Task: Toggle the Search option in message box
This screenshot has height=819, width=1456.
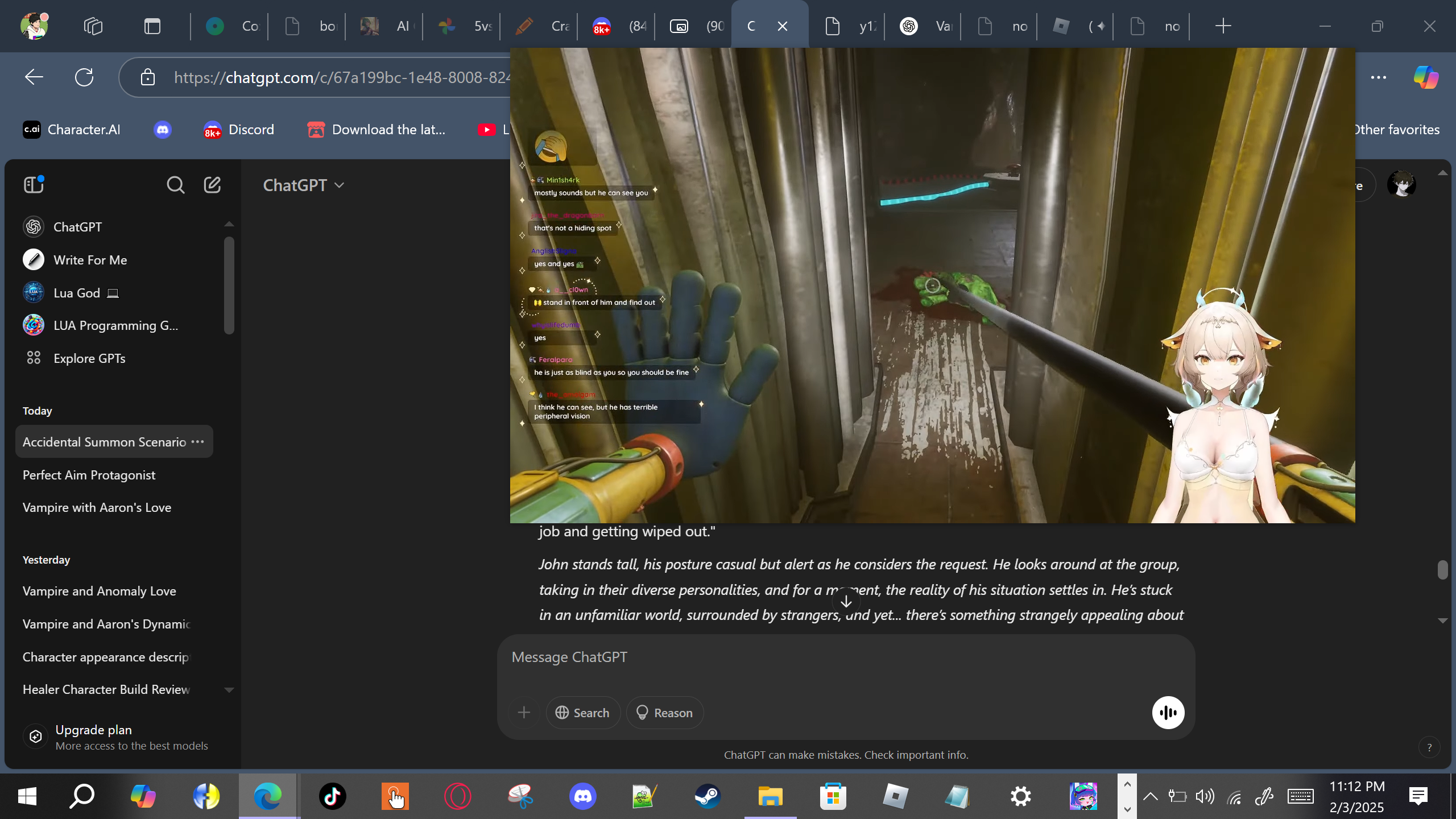Action: pyautogui.click(x=583, y=712)
